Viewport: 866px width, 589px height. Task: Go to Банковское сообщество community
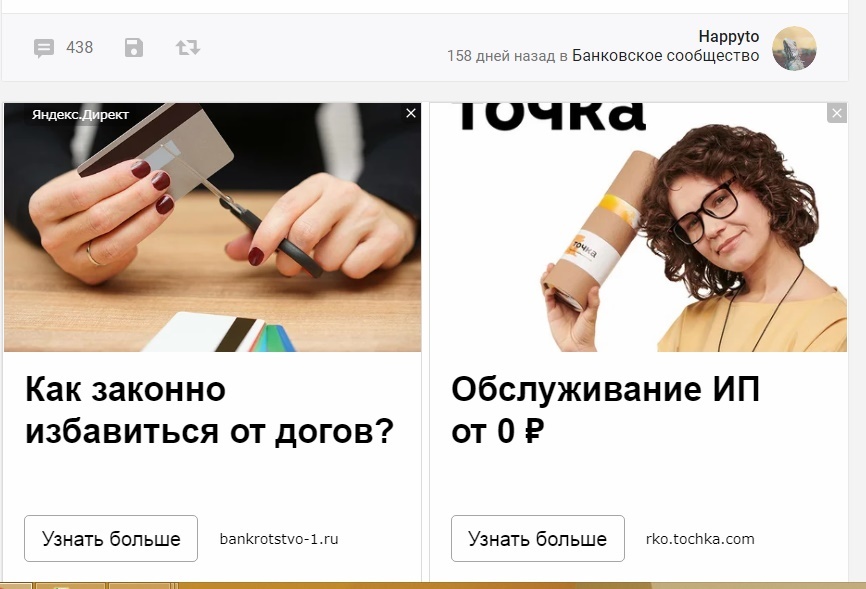pyautogui.click(x=666, y=56)
